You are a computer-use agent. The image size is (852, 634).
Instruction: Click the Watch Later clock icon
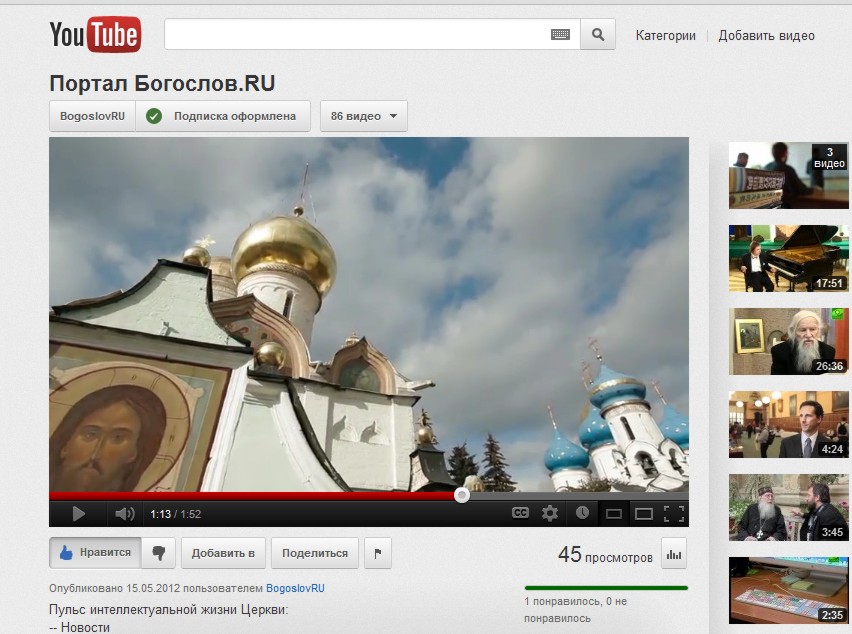click(x=582, y=513)
